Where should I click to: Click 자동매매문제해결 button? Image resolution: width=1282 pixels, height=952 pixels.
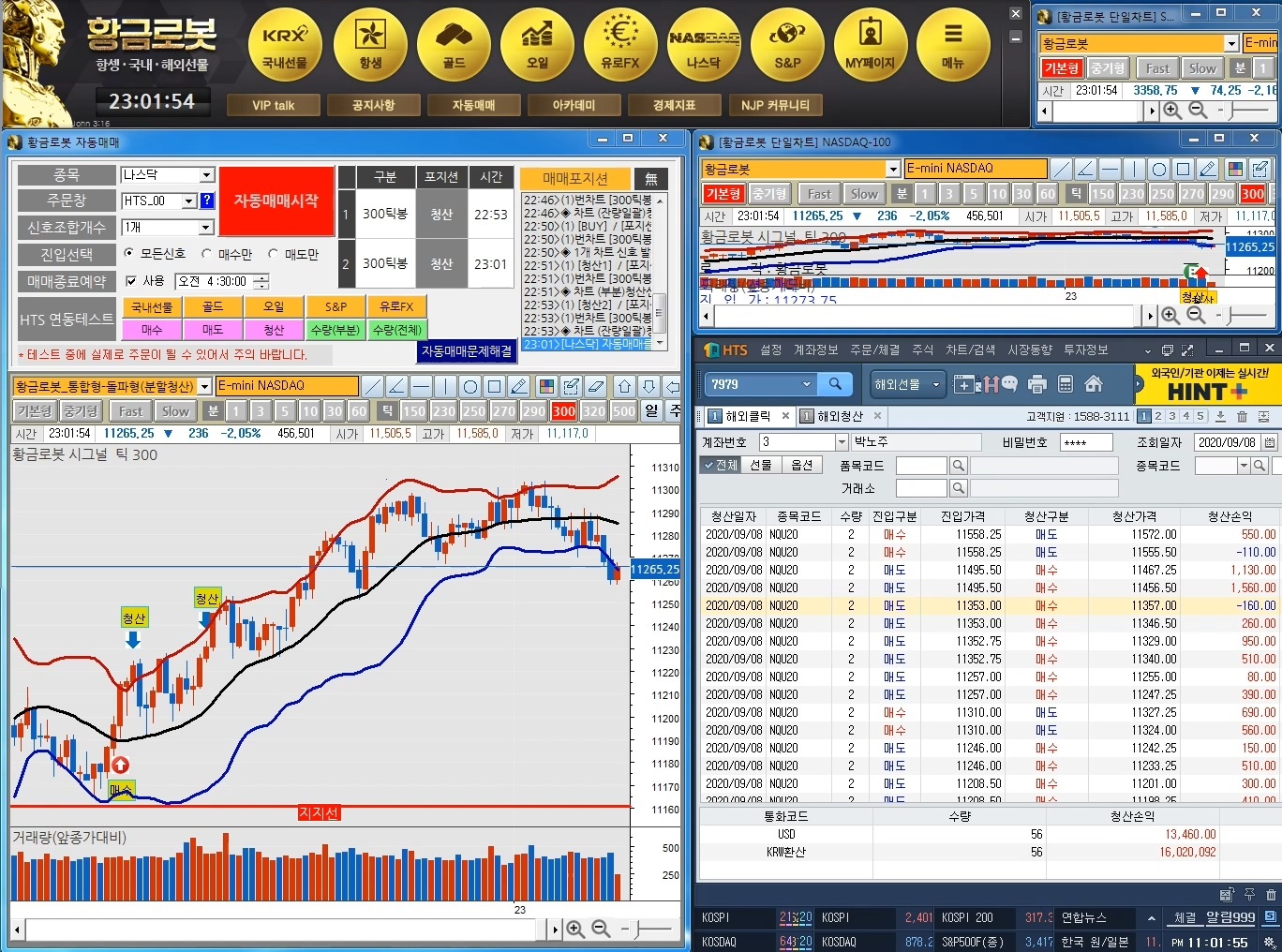[467, 351]
